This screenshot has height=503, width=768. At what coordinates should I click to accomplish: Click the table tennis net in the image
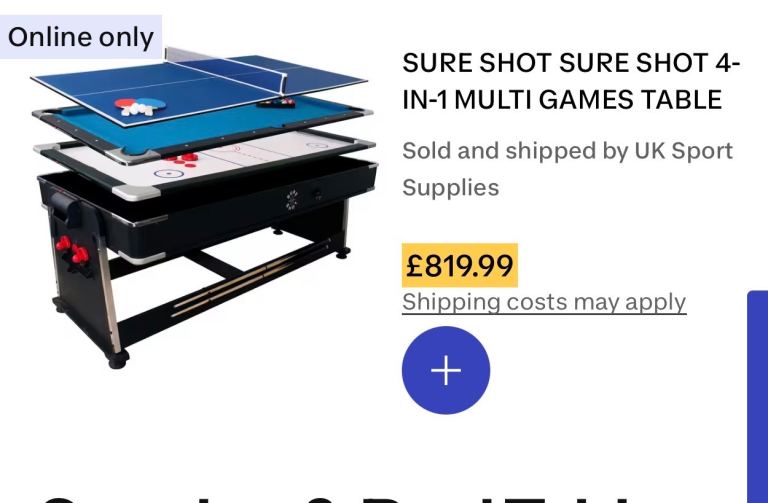pos(225,69)
